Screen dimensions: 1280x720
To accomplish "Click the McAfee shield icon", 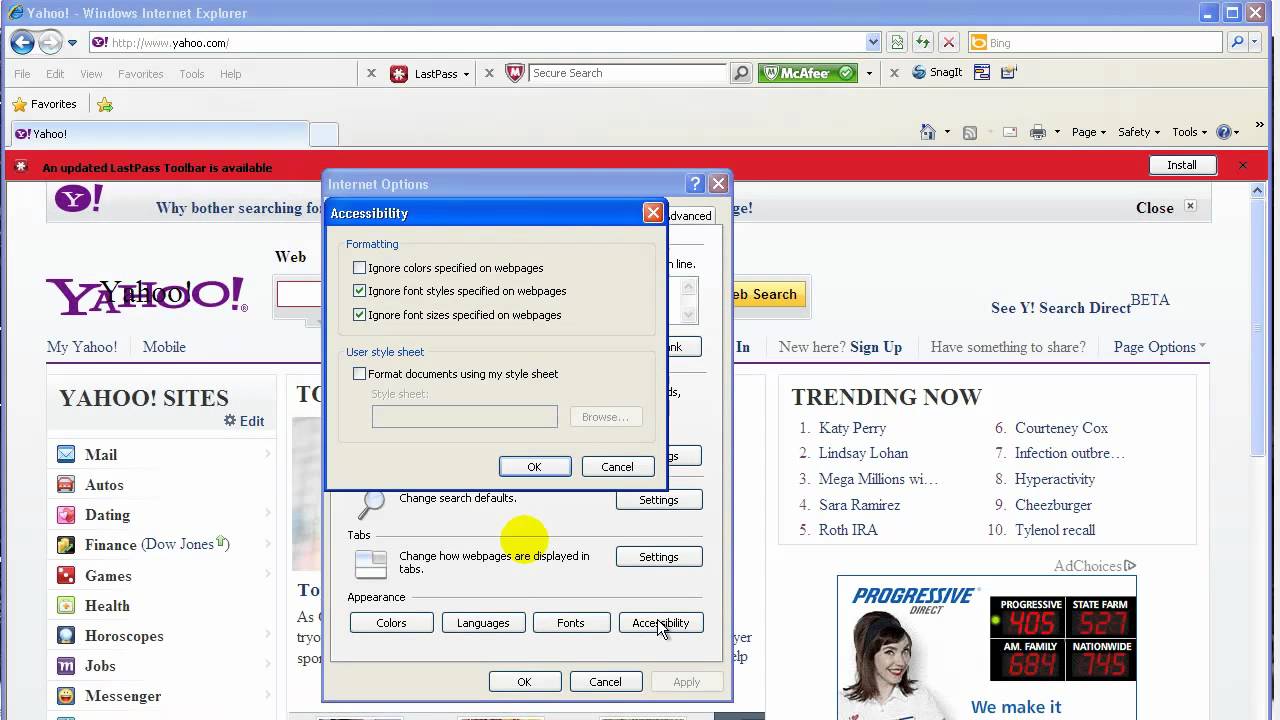I will [x=515, y=73].
